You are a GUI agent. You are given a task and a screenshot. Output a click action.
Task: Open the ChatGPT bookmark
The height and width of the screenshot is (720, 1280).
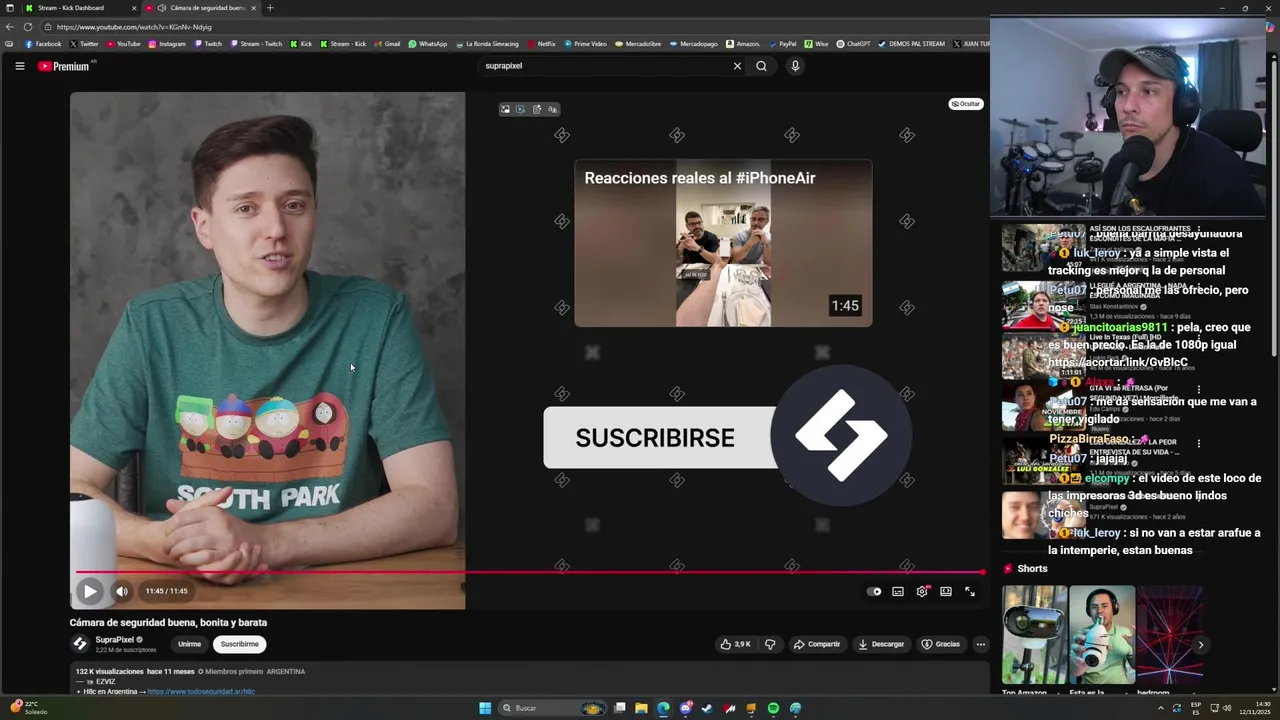coord(853,44)
